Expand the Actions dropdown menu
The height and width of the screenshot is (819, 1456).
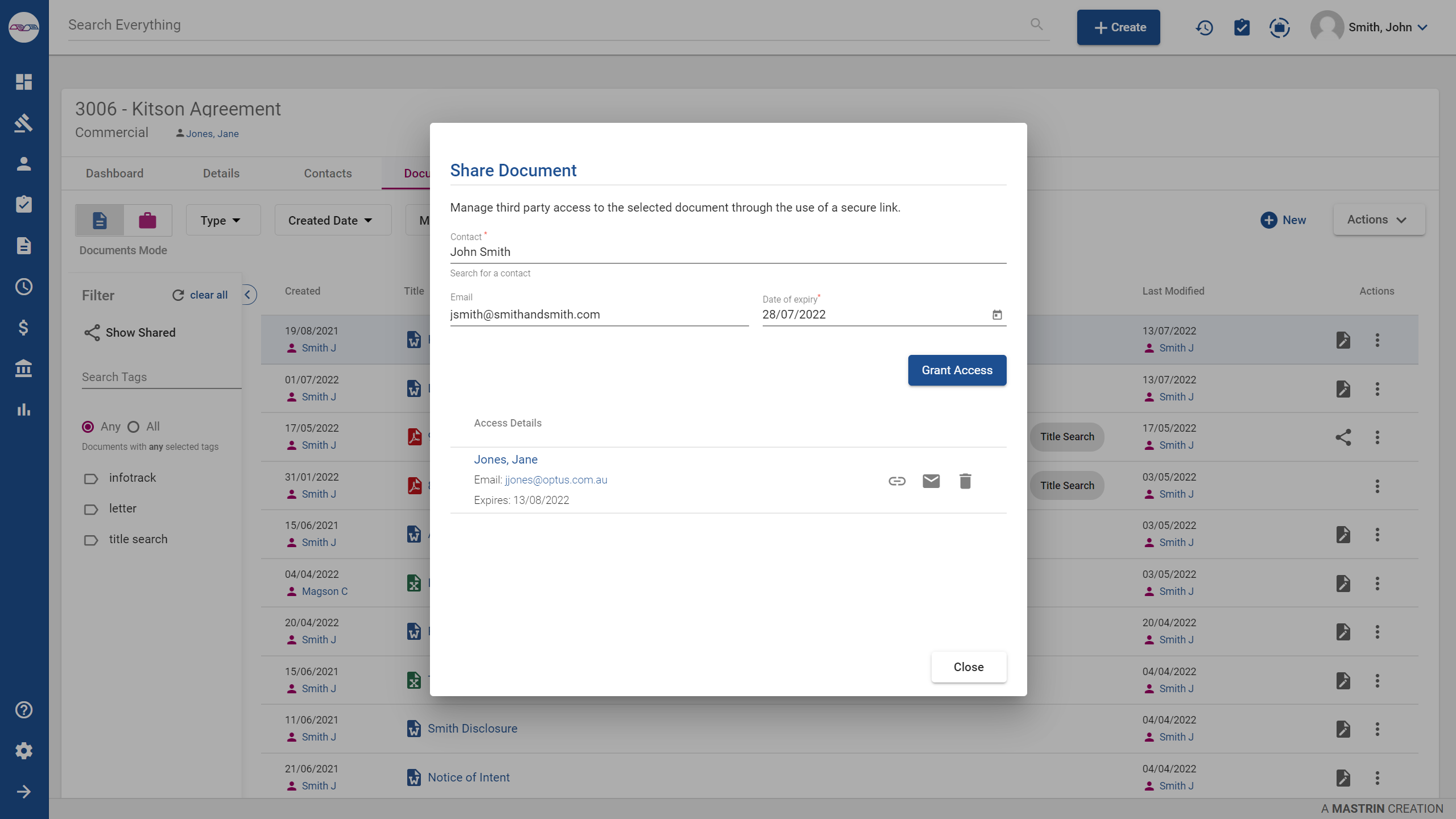[x=1377, y=220]
